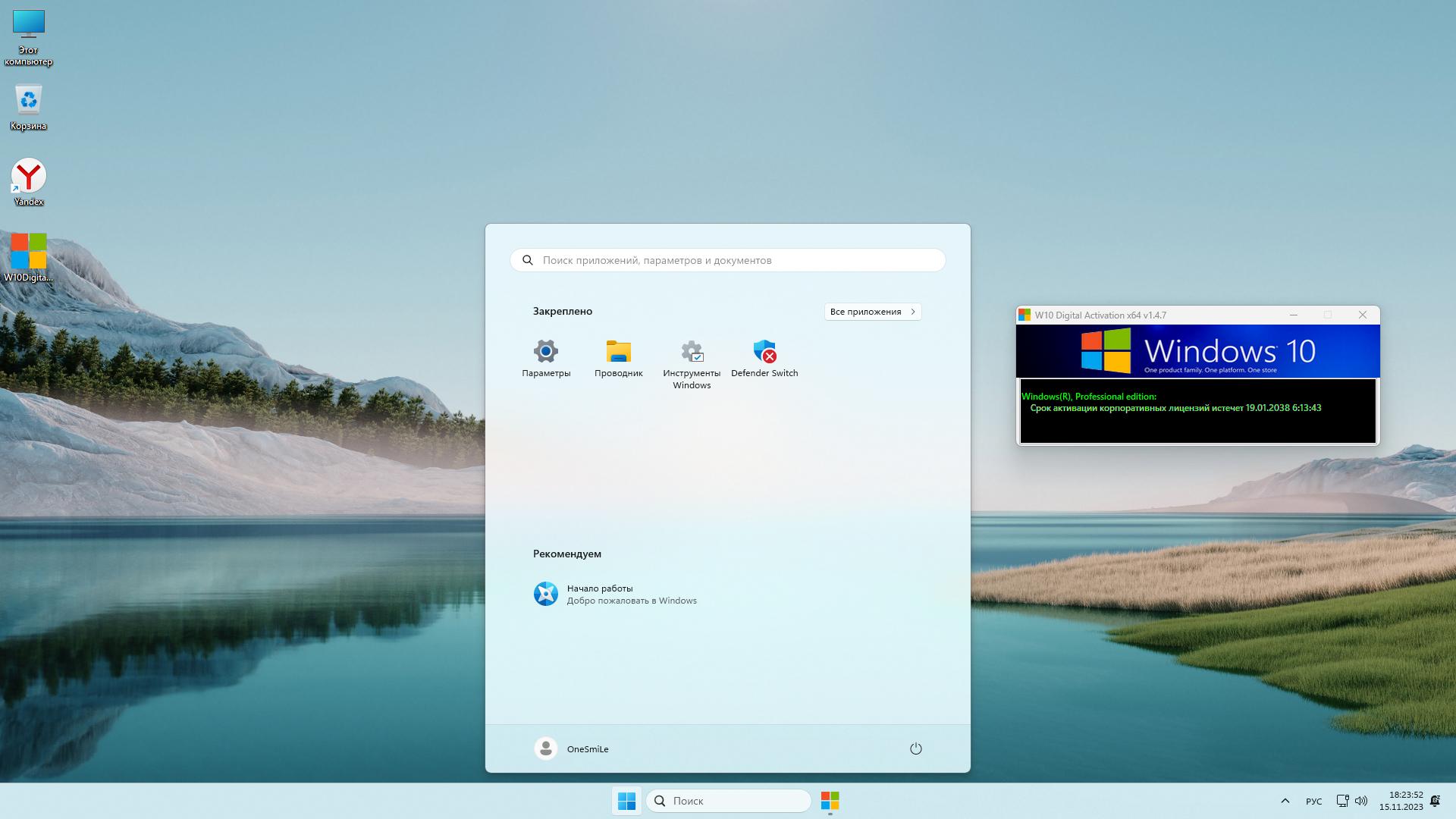Select W10 Digital Activation taskbar icon
Viewport: 1456px width, 819px height.
pos(830,801)
